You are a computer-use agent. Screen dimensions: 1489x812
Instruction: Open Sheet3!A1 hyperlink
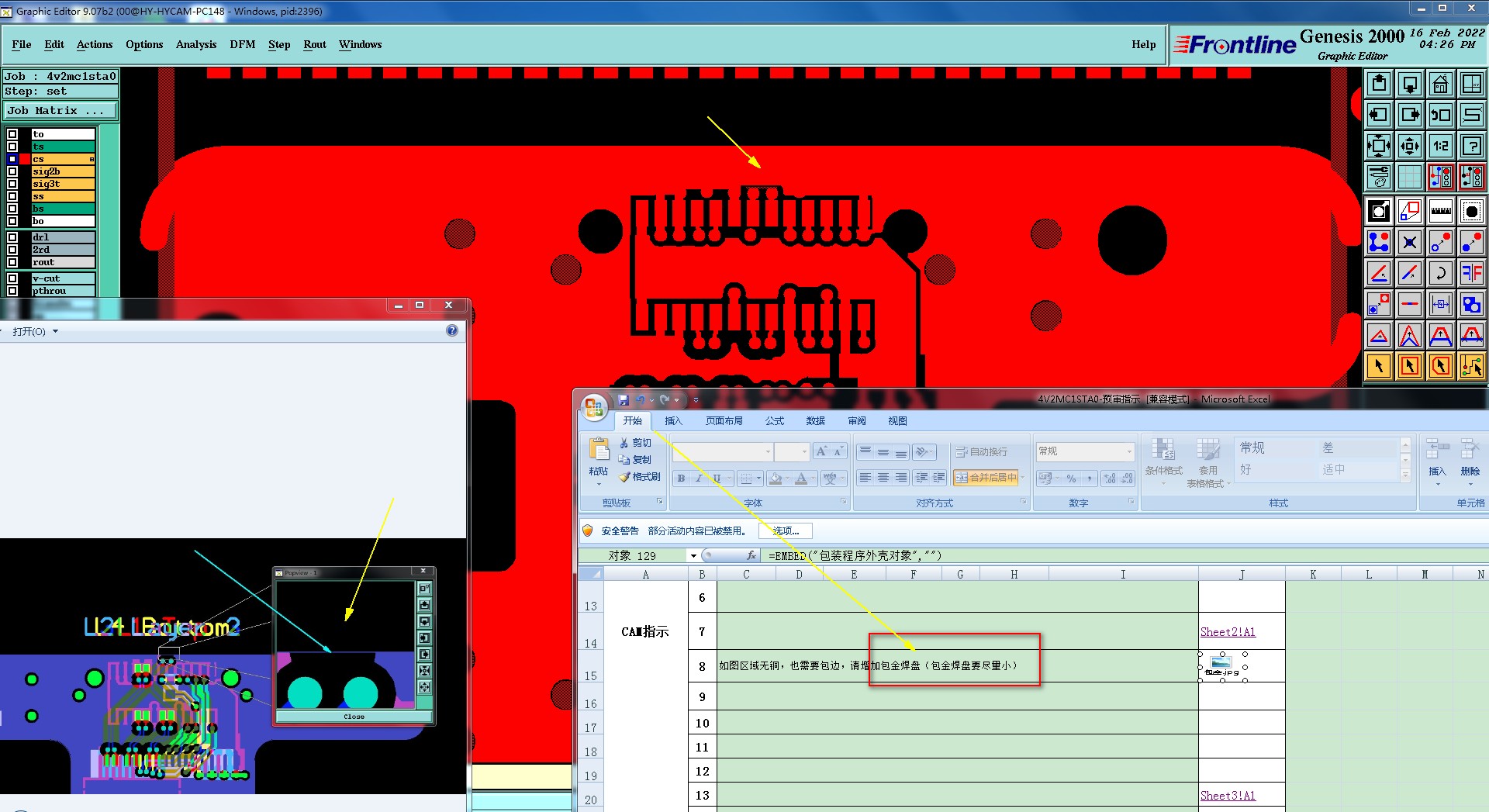coord(1228,796)
